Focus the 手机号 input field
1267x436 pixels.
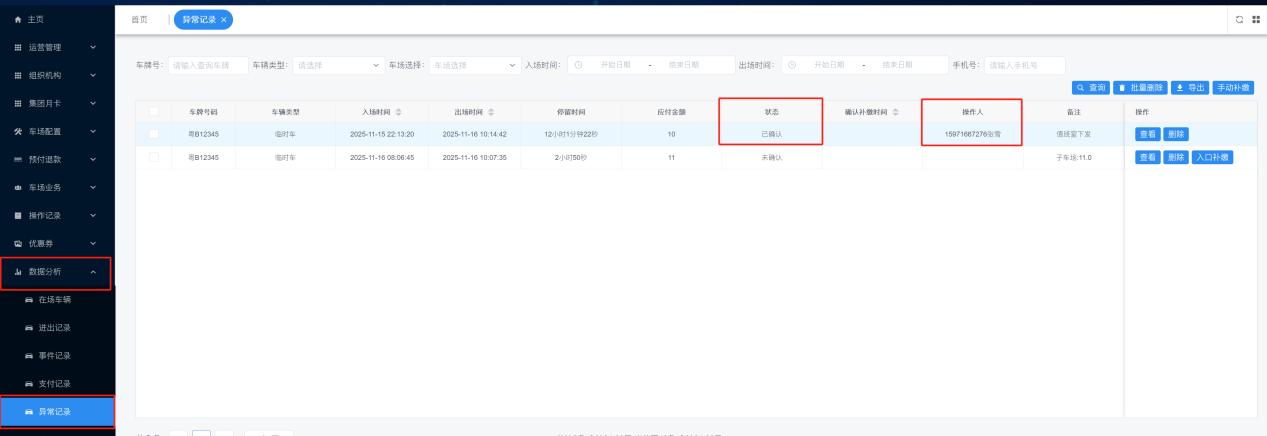(1025, 65)
